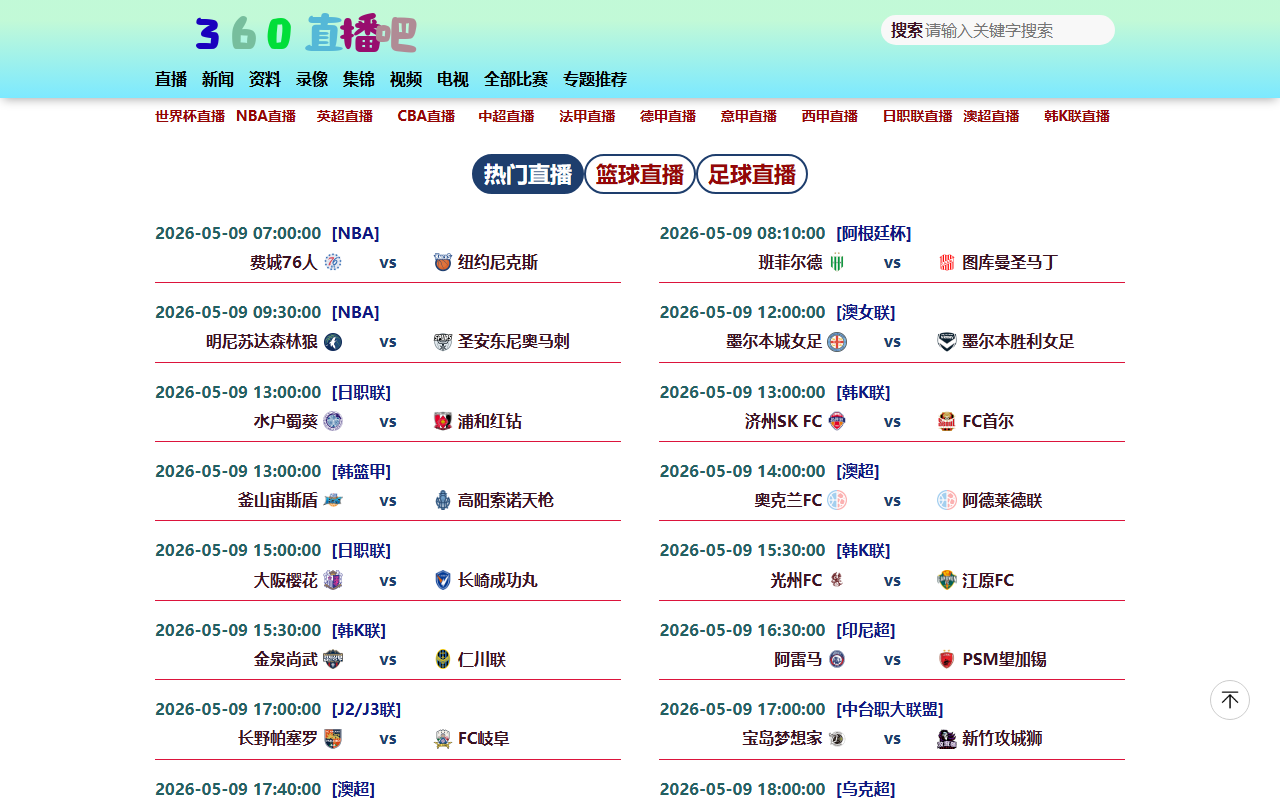1280x800 pixels.
Task: Open the 世界杯直播 link
Action: pos(190,116)
